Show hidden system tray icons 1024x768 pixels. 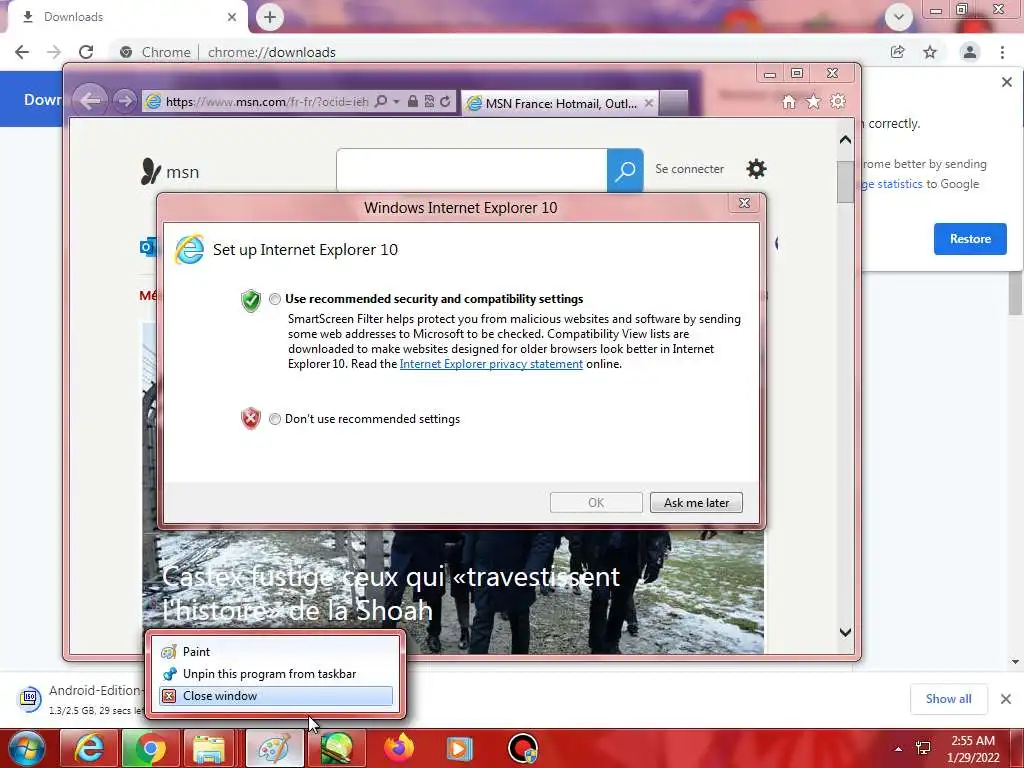(x=898, y=749)
